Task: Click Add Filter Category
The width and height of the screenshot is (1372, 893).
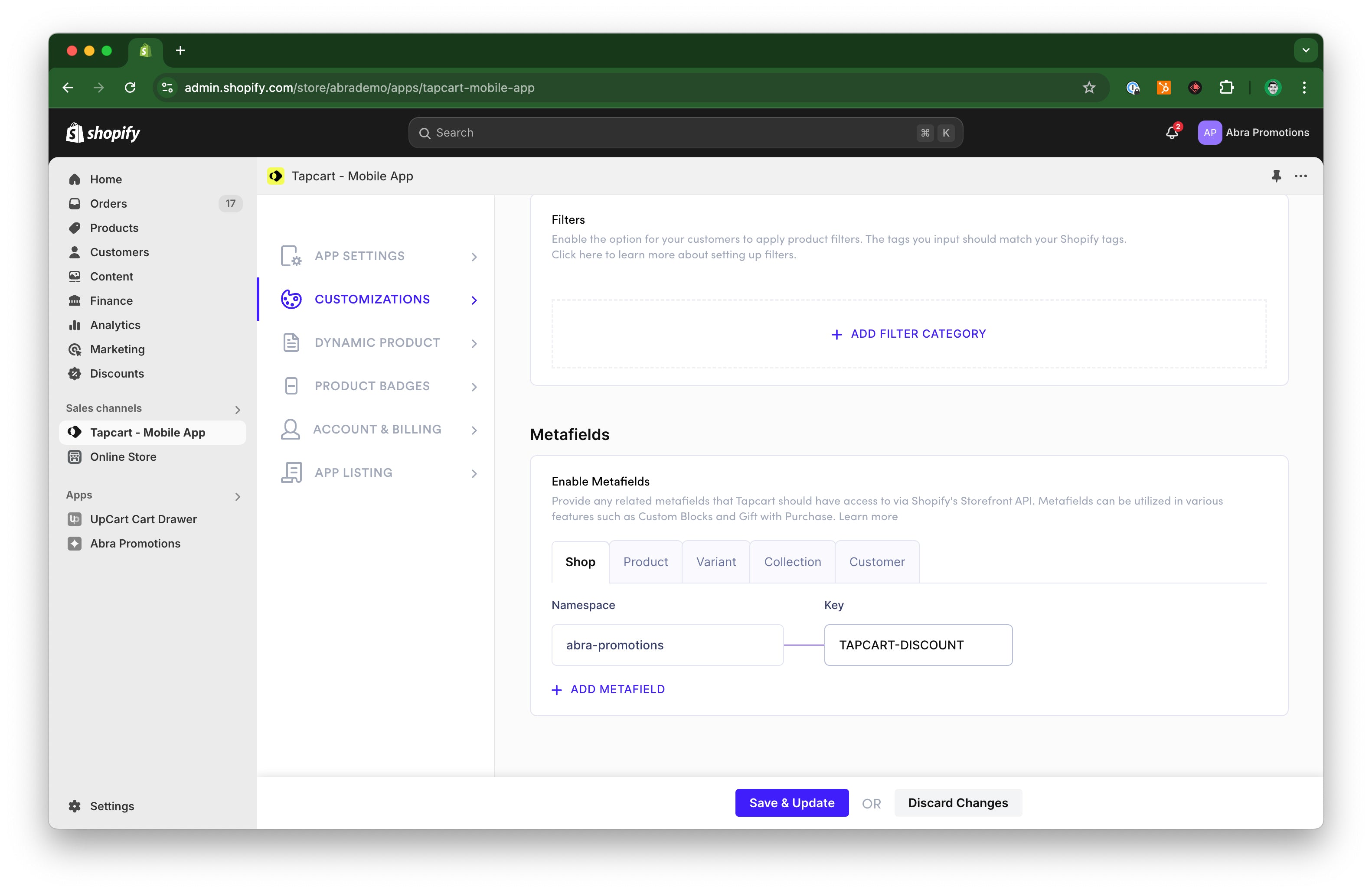Action: (x=909, y=334)
